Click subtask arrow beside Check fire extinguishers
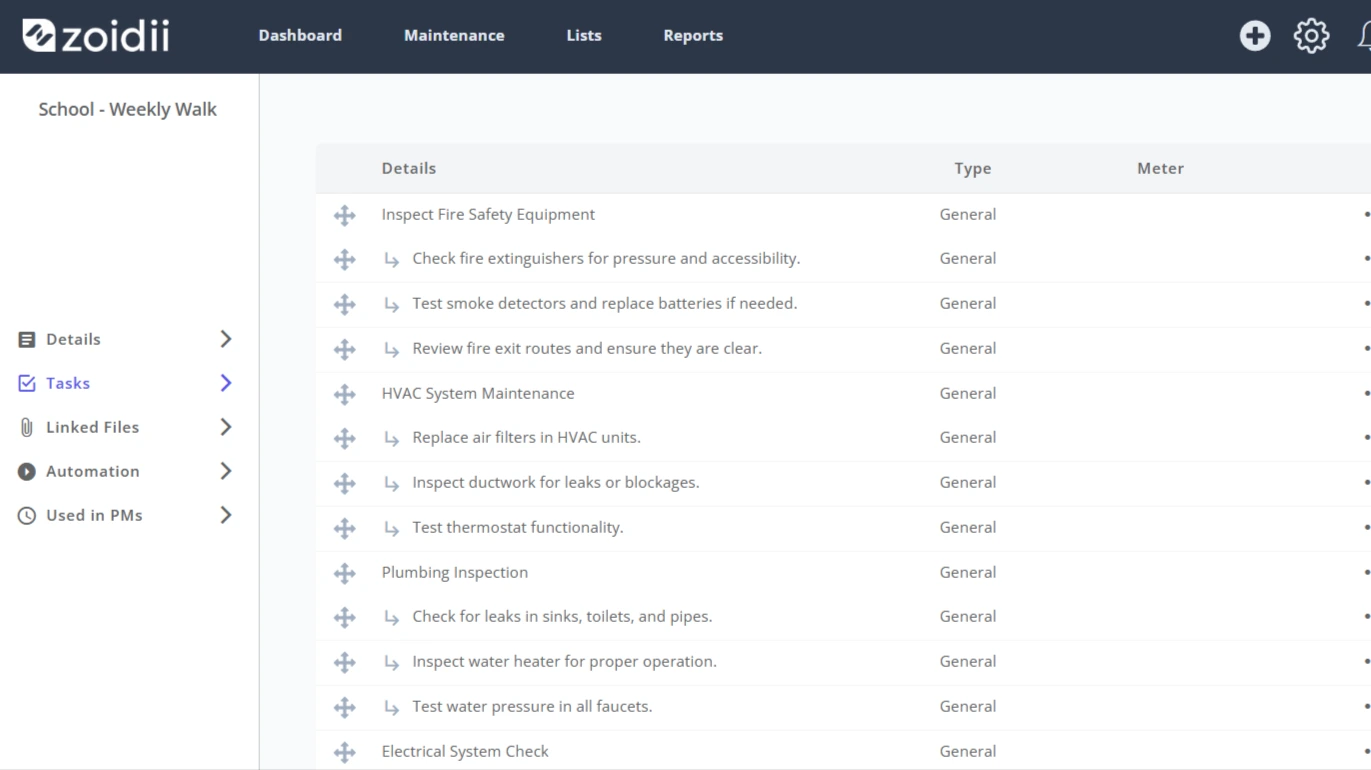The height and width of the screenshot is (770, 1371). point(392,260)
